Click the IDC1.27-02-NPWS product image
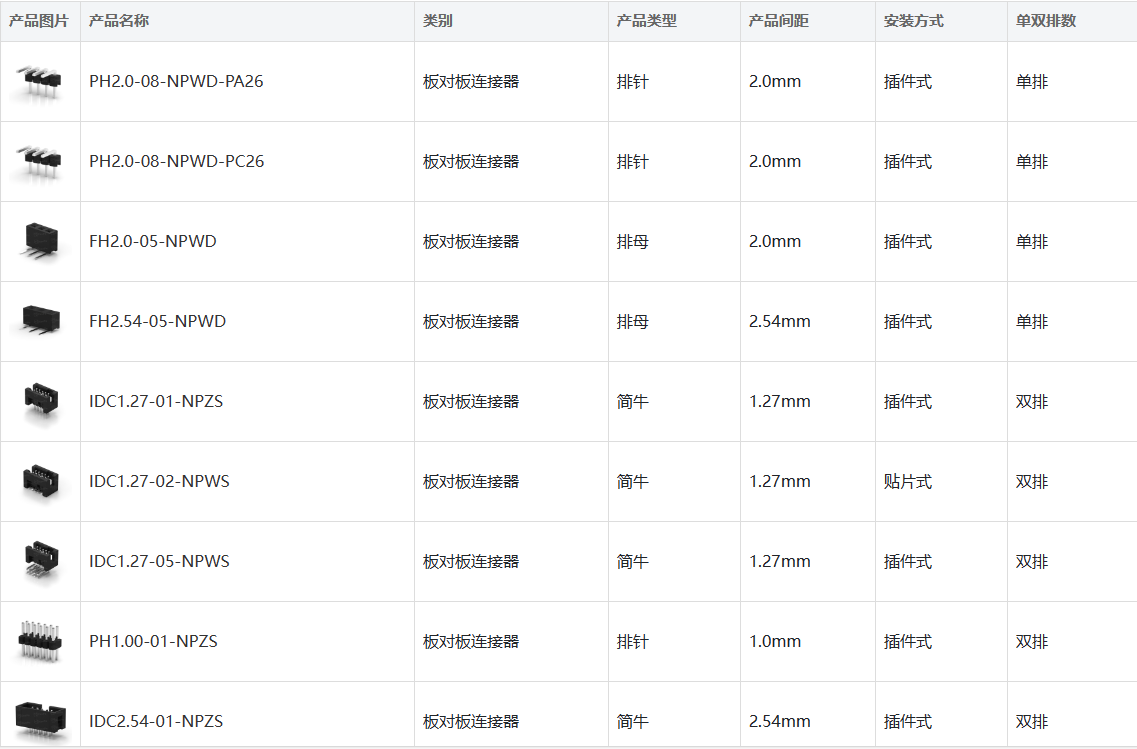 click(x=39, y=481)
